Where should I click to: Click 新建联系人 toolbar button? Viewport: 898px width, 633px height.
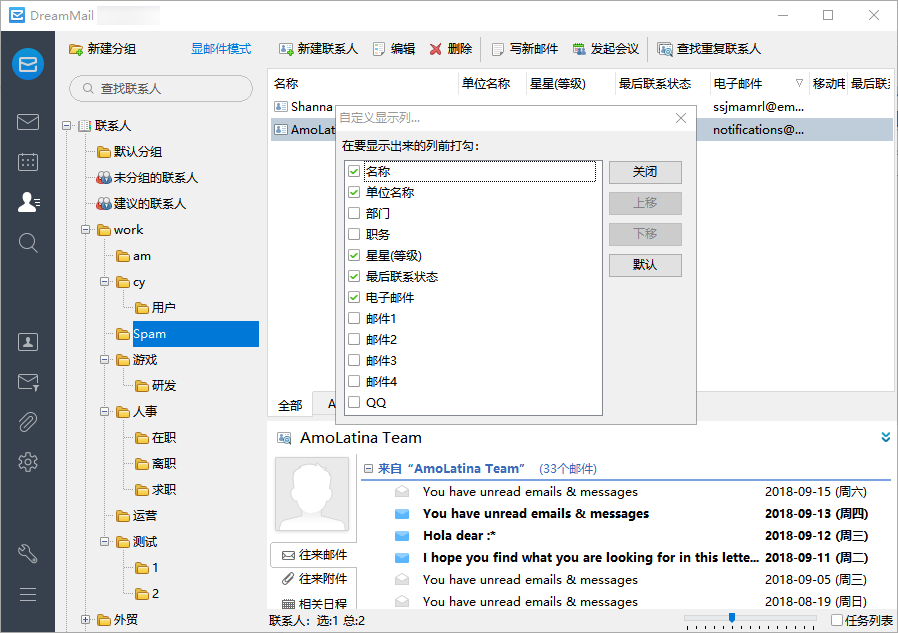tap(318, 49)
